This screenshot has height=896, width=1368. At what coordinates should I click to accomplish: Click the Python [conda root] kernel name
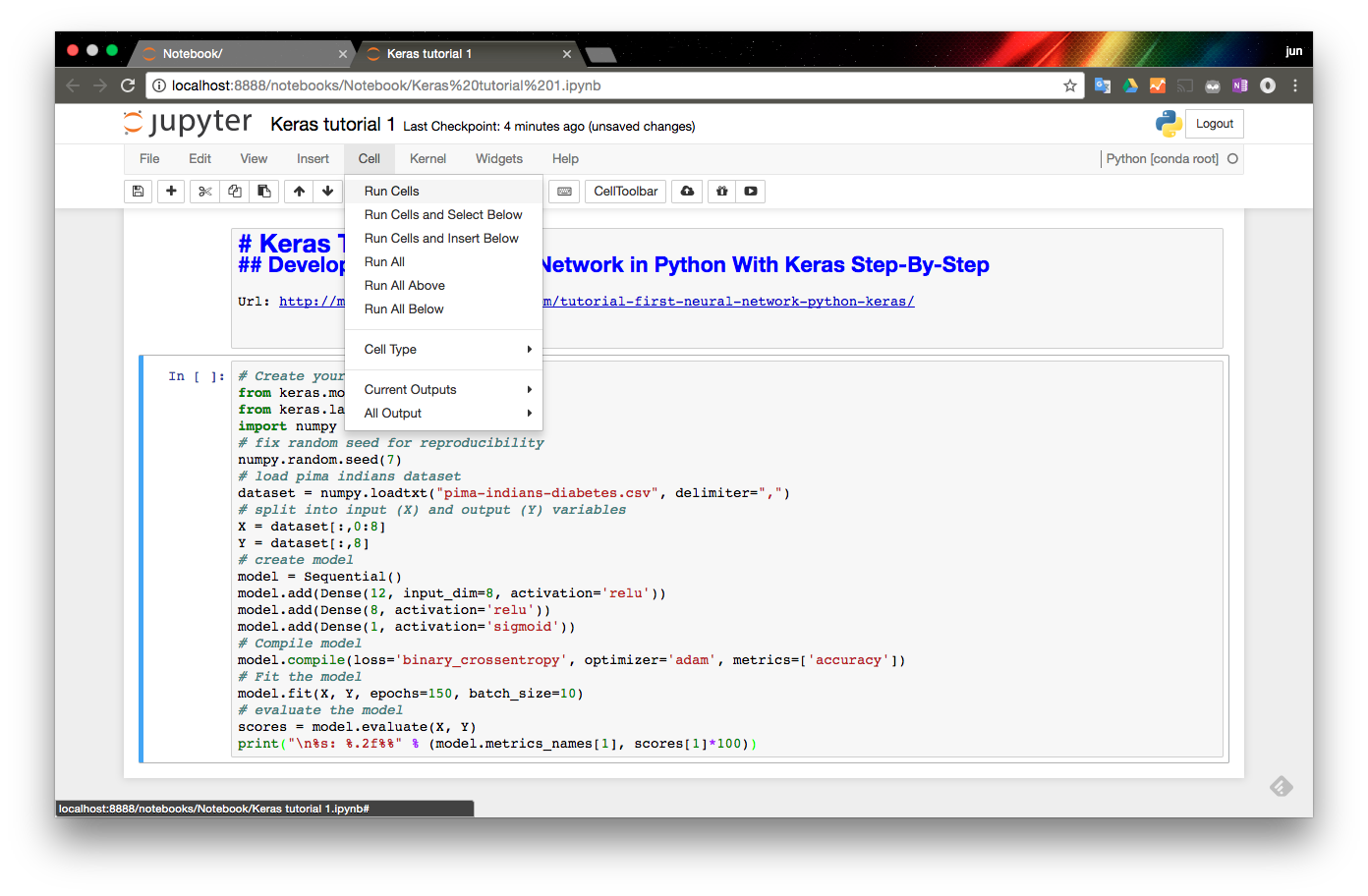[1162, 159]
